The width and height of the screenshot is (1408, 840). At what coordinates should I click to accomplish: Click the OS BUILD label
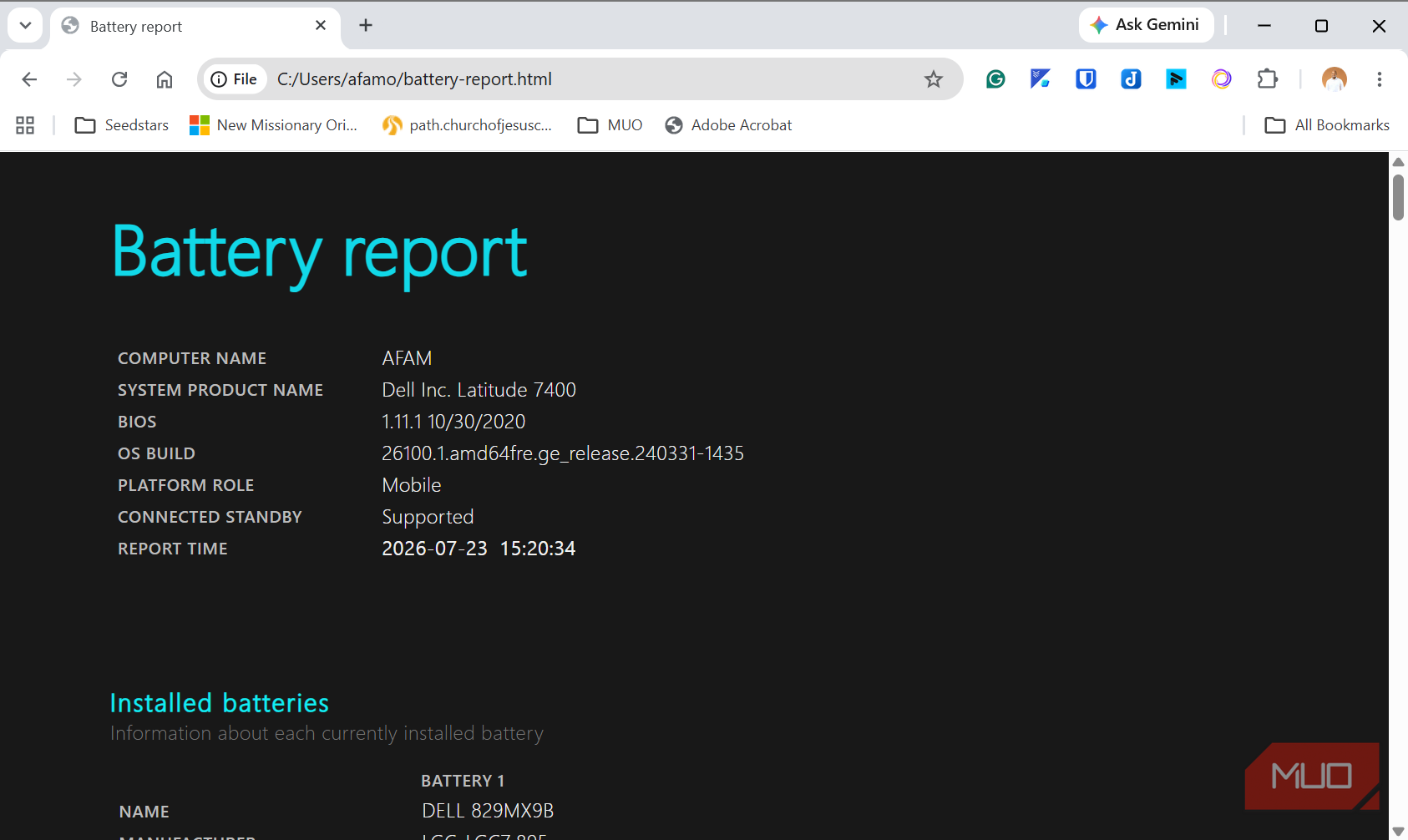click(156, 453)
